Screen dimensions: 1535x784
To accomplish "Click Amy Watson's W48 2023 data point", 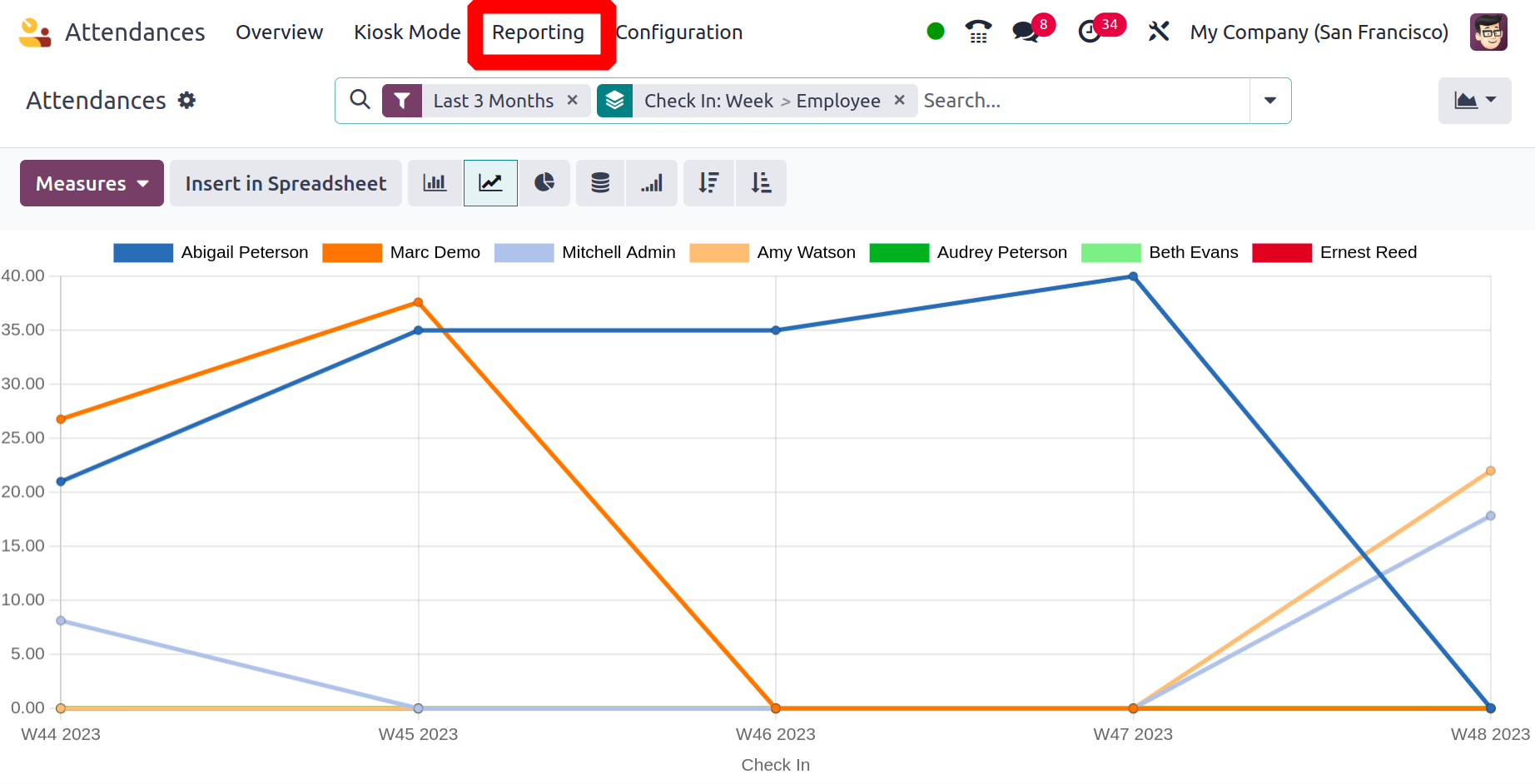I will [x=1490, y=471].
